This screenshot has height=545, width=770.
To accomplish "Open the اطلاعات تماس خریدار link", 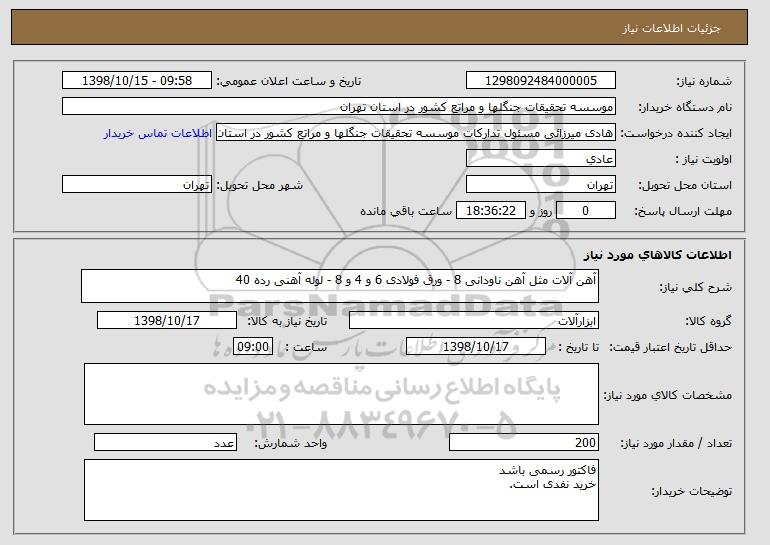I will 158,133.
